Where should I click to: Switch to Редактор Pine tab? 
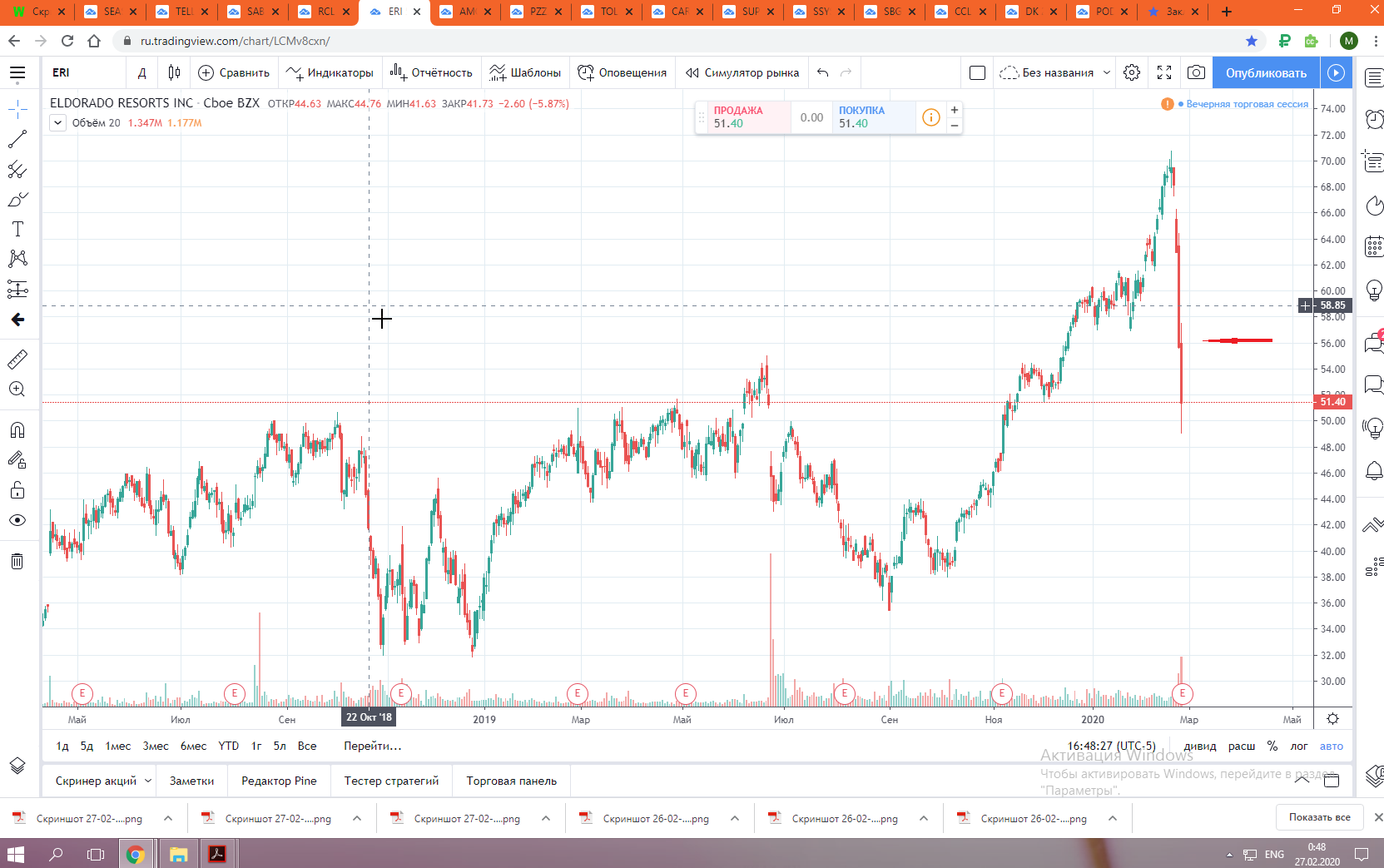coord(279,781)
